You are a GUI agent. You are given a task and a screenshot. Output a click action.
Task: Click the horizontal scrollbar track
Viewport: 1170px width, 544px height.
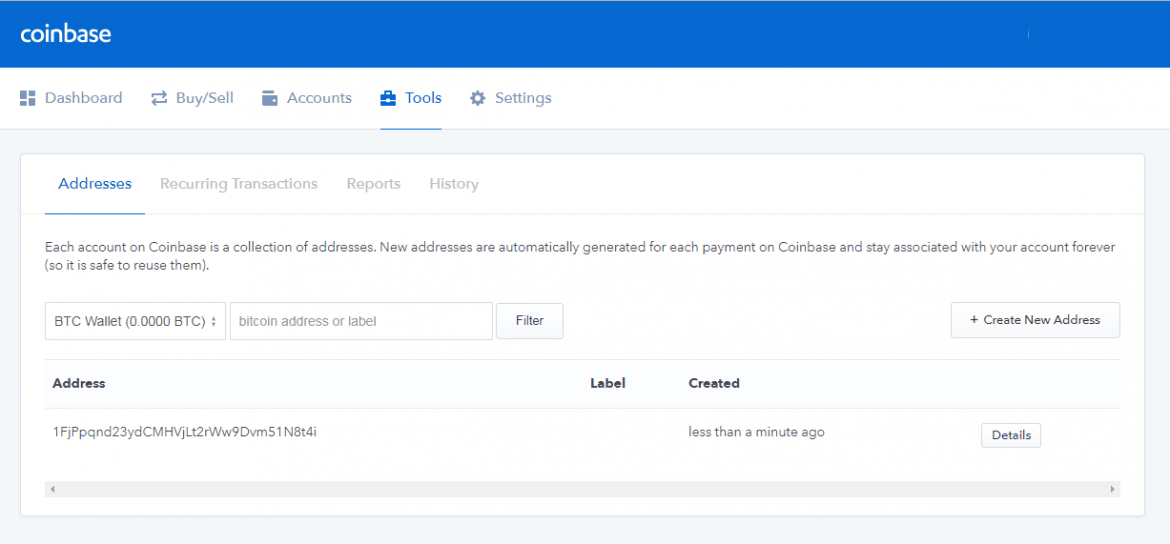point(582,490)
